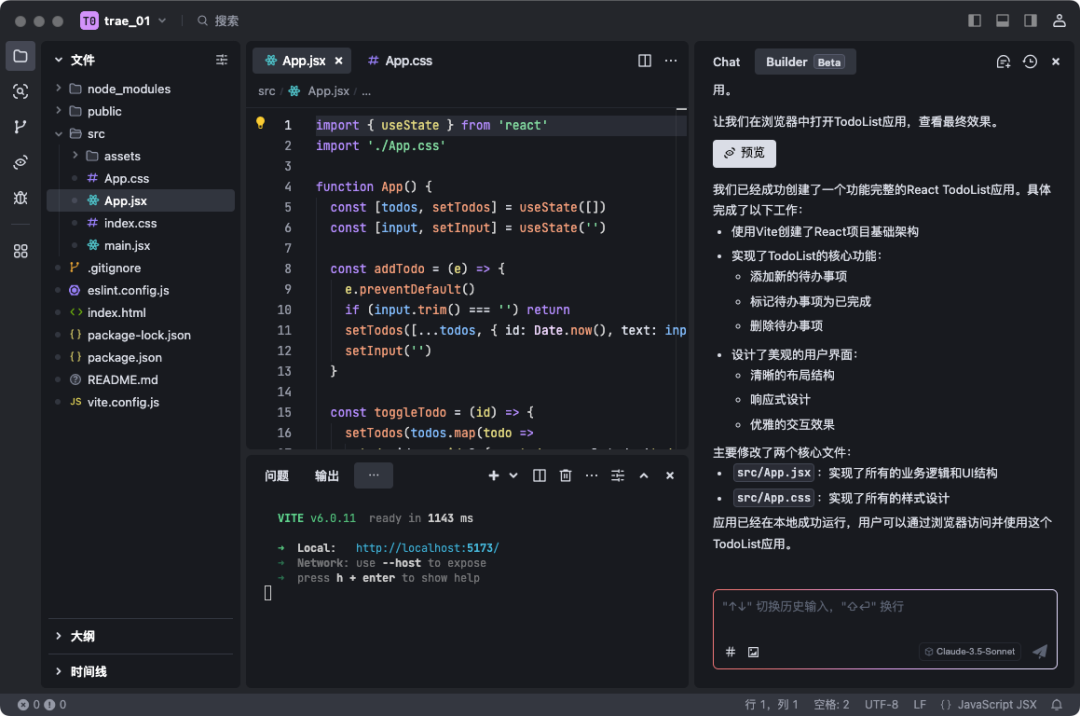Click the lightbulb quick-fix icon
1080x716 pixels.
[260, 123]
